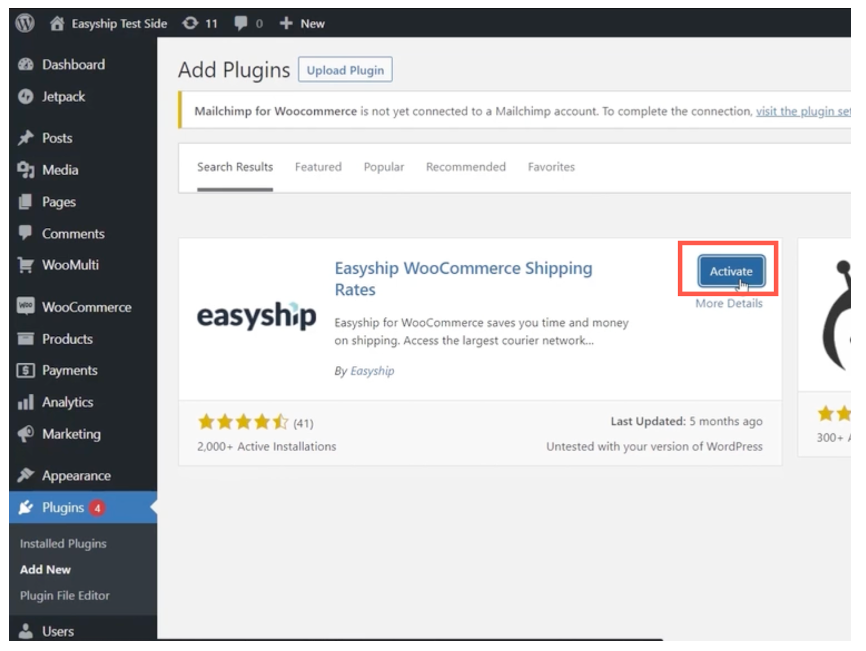
Task: Click the plus icon next to New
Action: (286, 23)
